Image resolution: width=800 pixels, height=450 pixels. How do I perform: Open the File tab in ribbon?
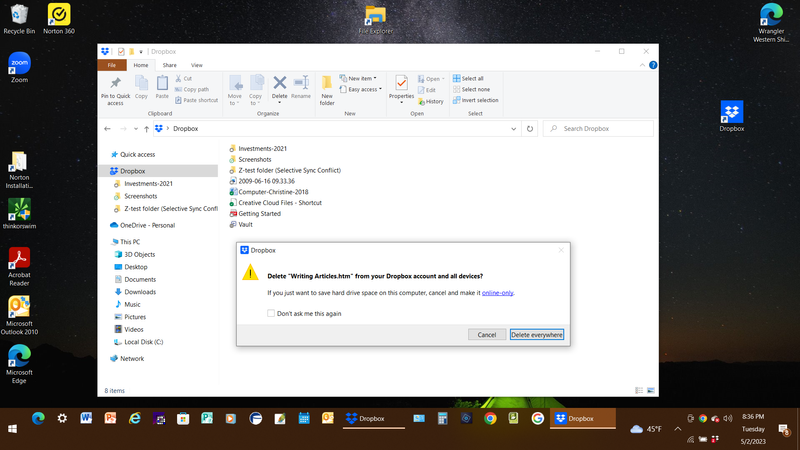pyautogui.click(x=111, y=65)
